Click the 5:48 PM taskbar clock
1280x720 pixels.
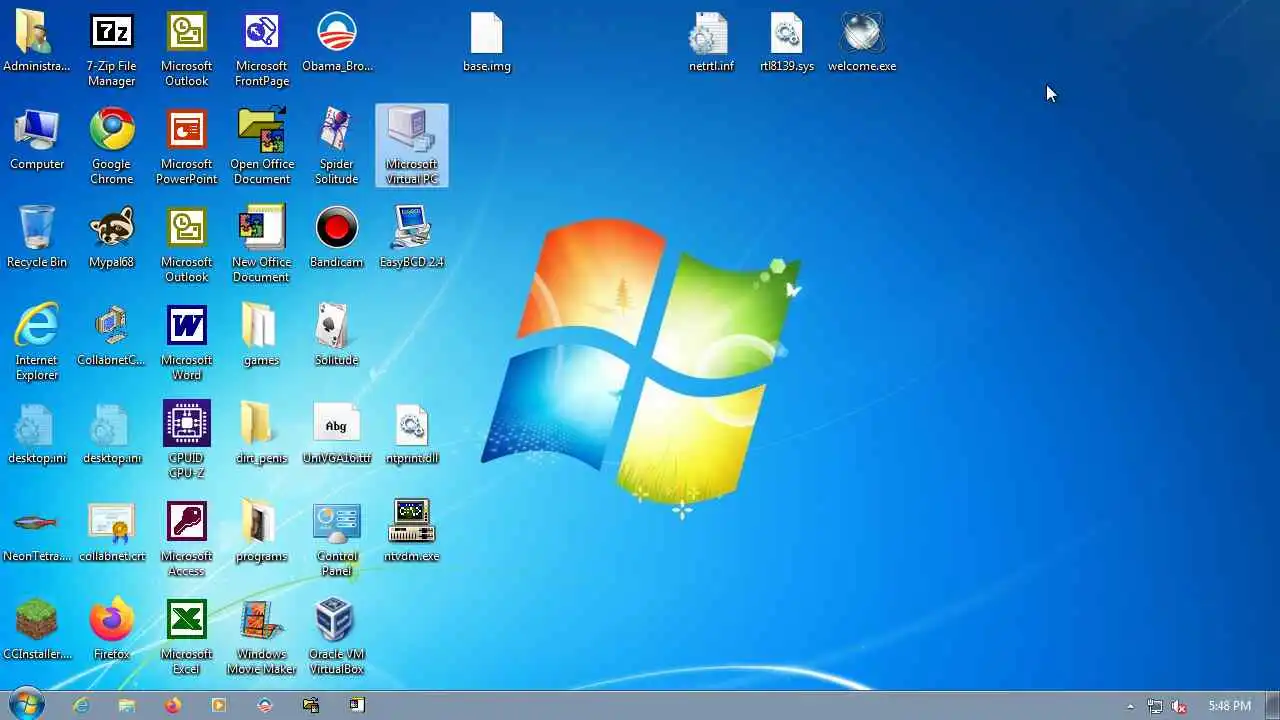coord(1229,706)
